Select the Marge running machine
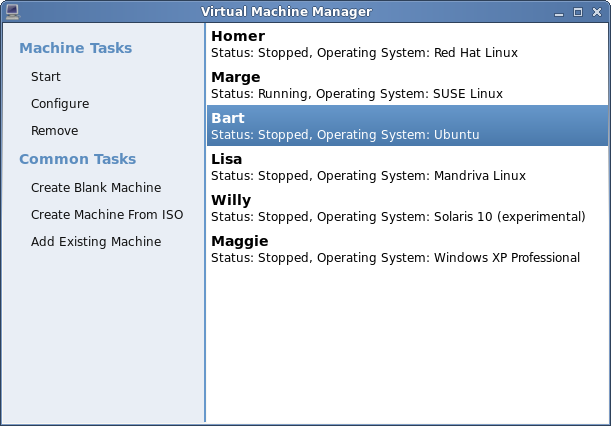The height and width of the screenshot is (426, 611). click(407, 85)
